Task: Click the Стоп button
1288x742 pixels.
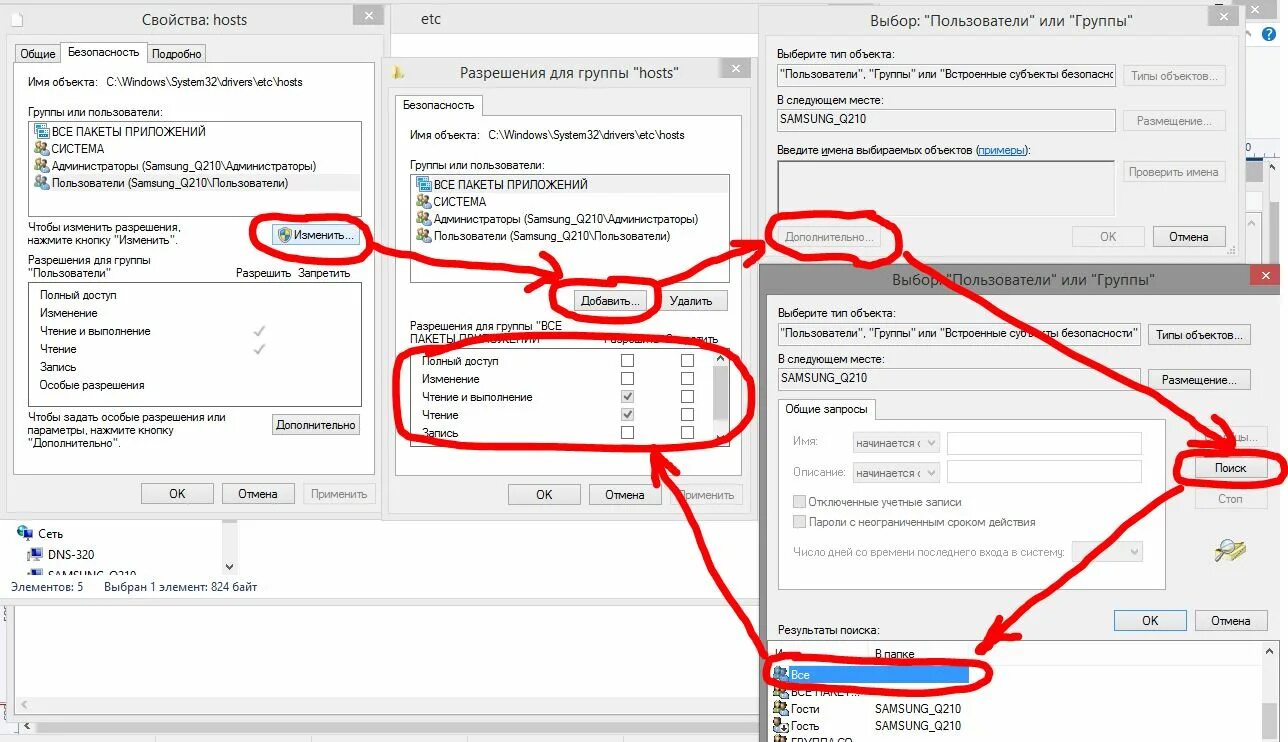Action: [x=1230, y=498]
